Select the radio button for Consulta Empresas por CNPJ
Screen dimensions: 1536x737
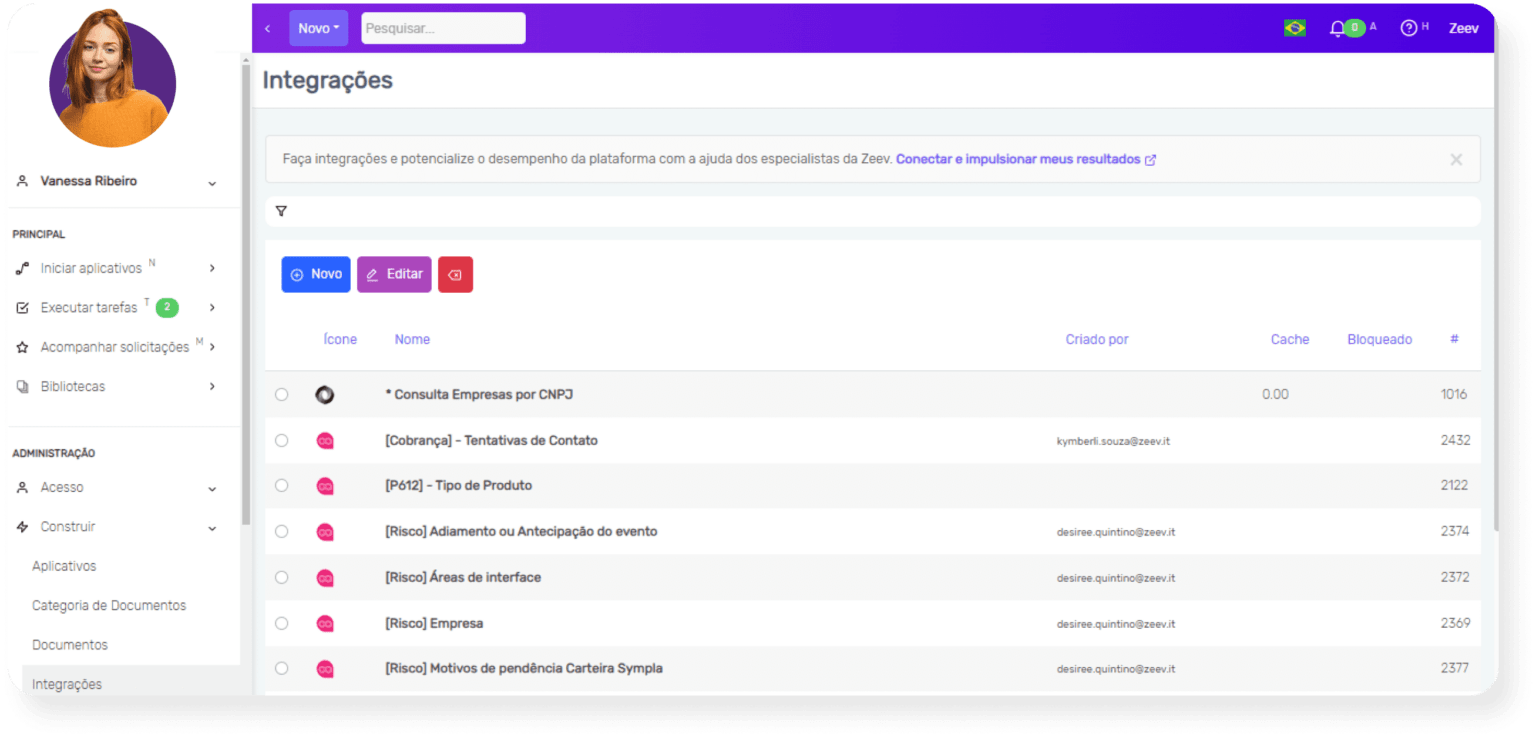click(281, 394)
